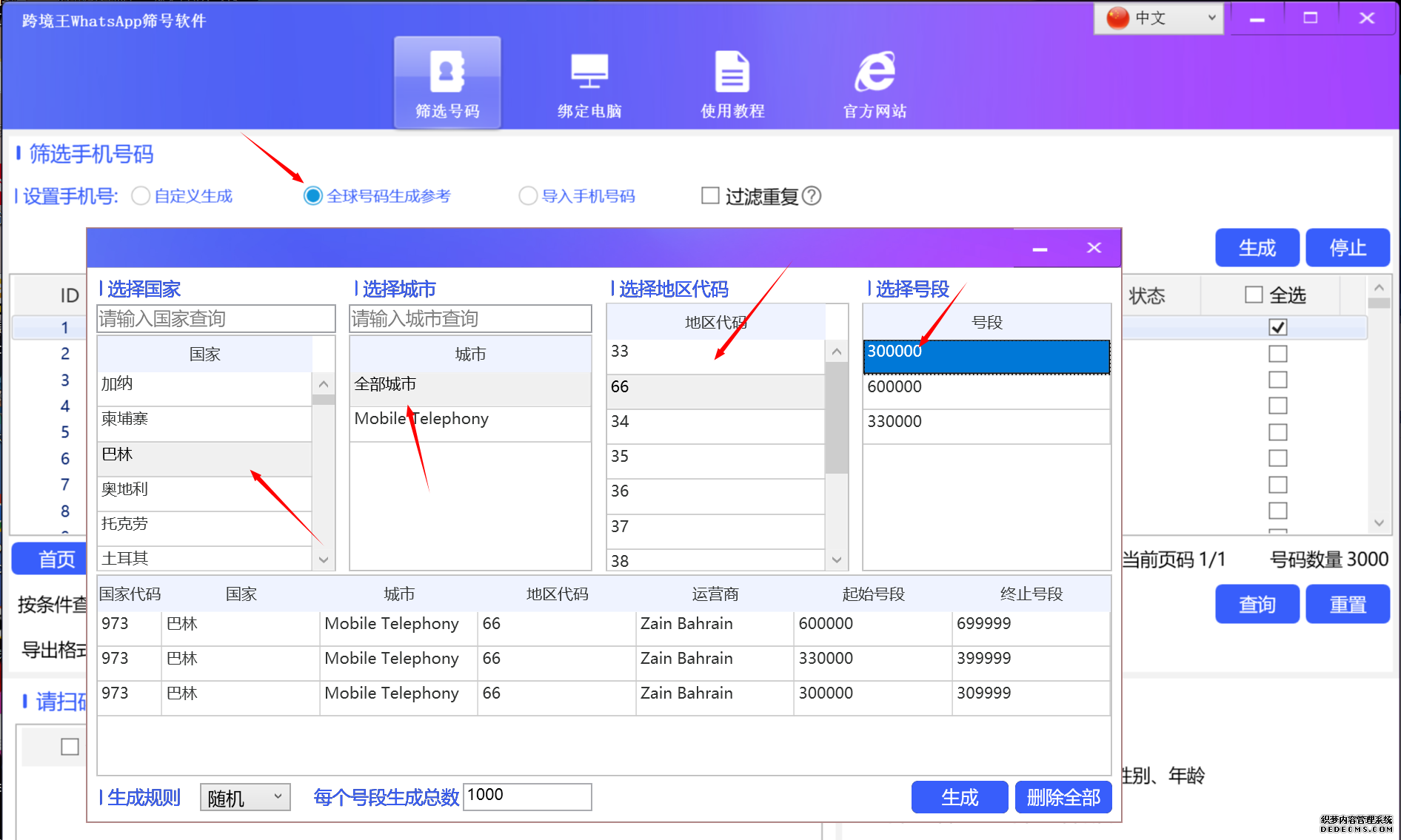
Task: Click the flag icon in the language selector
Action: coord(1118,19)
